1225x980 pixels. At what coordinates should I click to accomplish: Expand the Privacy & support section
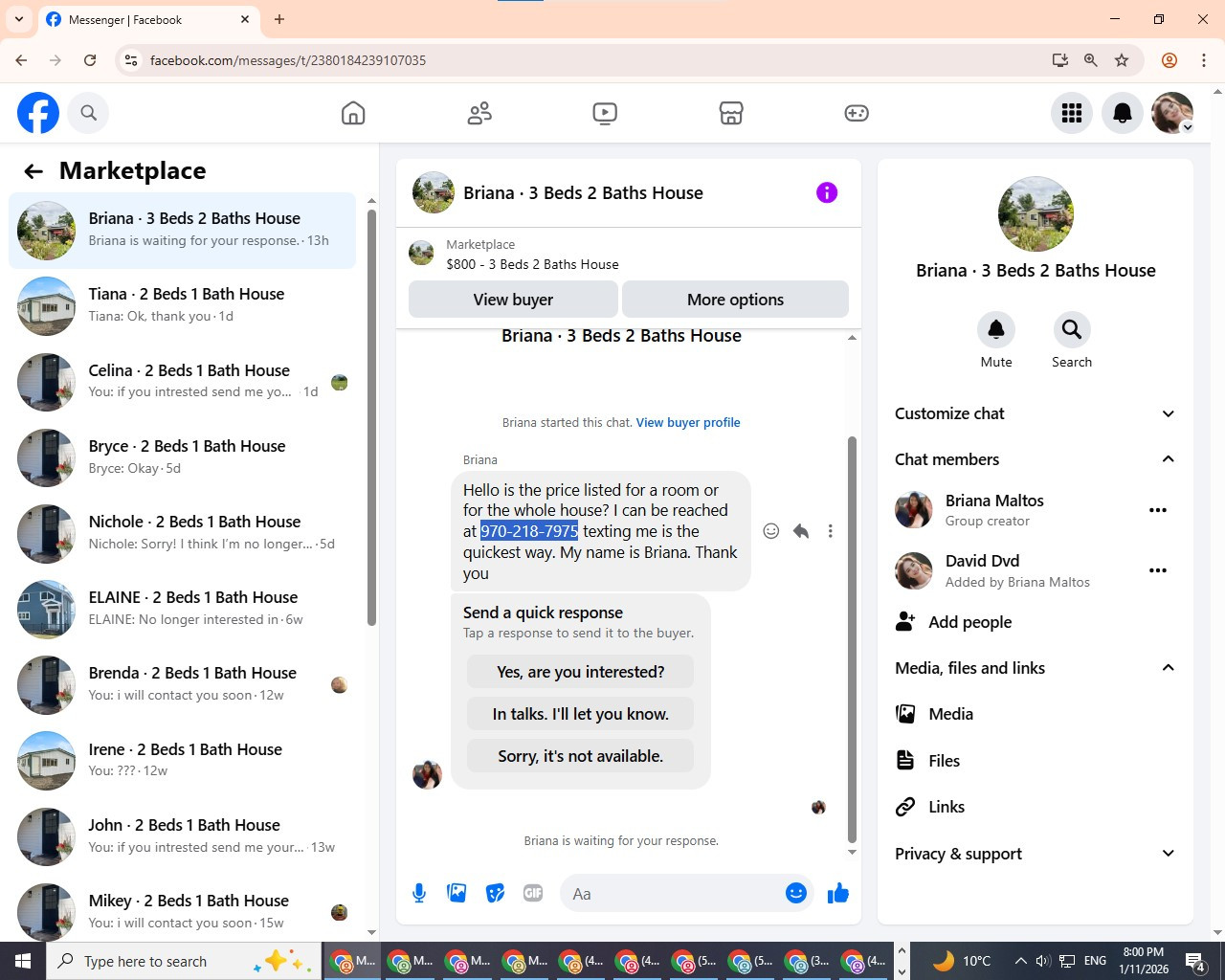[x=1036, y=854]
